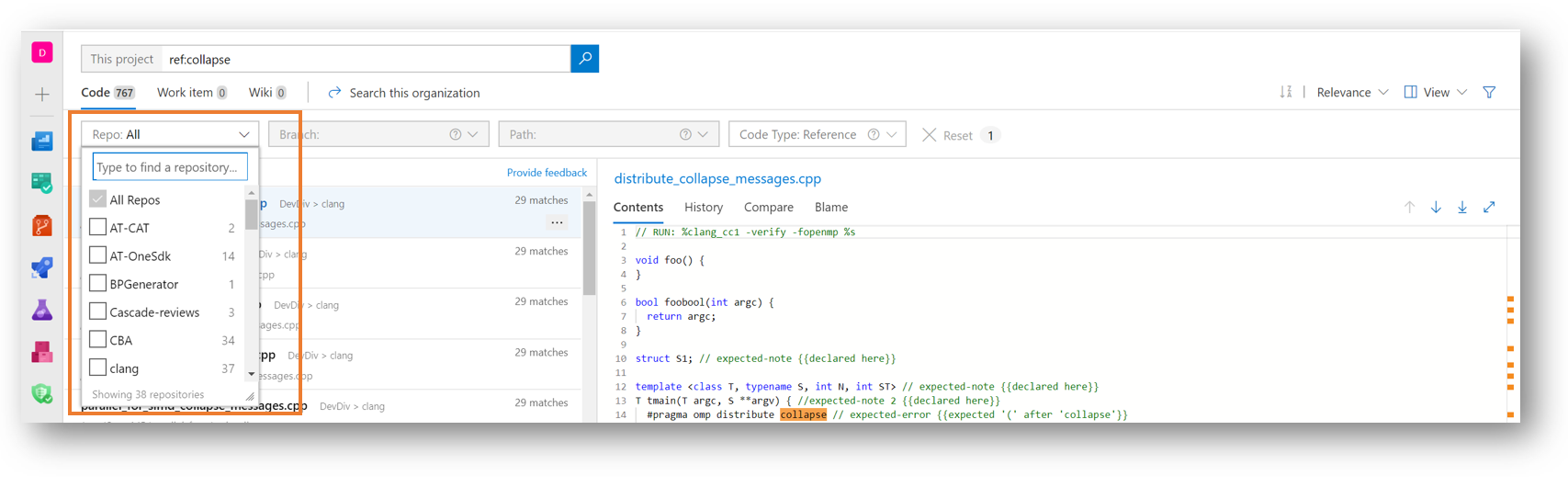Toggle the All Repos checkbox

tap(98, 199)
